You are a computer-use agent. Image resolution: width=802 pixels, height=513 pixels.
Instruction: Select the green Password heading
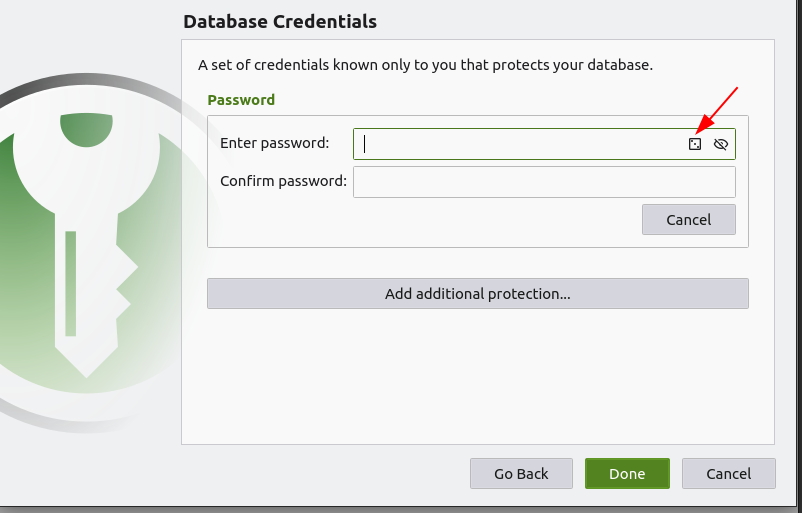[241, 100]
